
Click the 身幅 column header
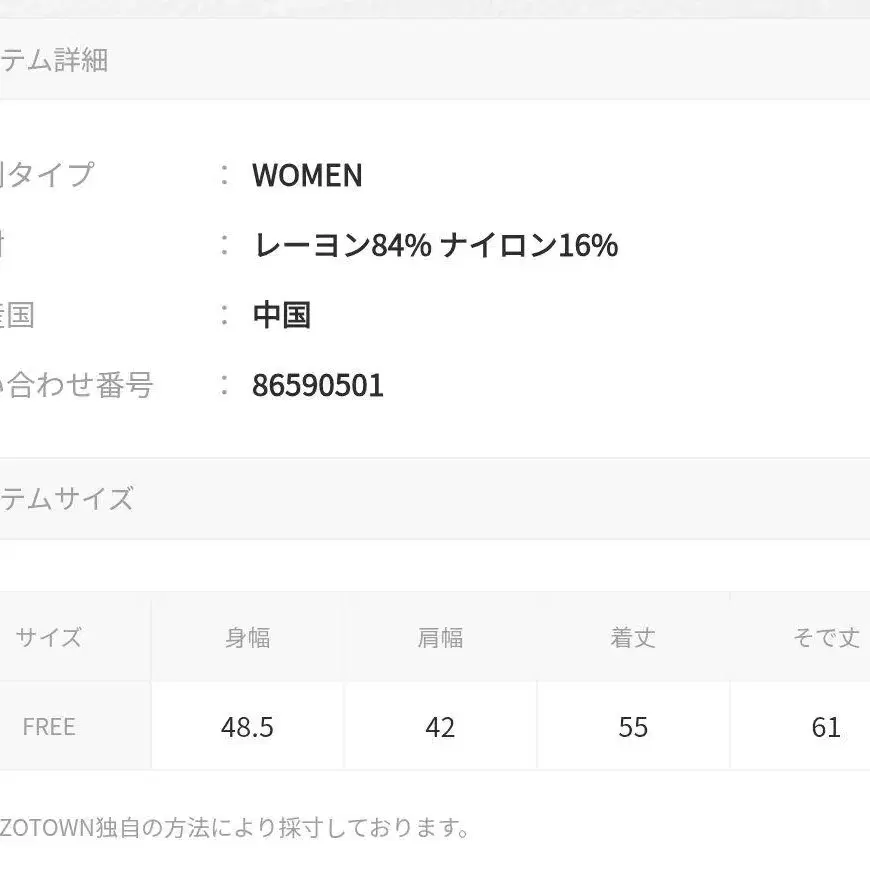point(247,638)
